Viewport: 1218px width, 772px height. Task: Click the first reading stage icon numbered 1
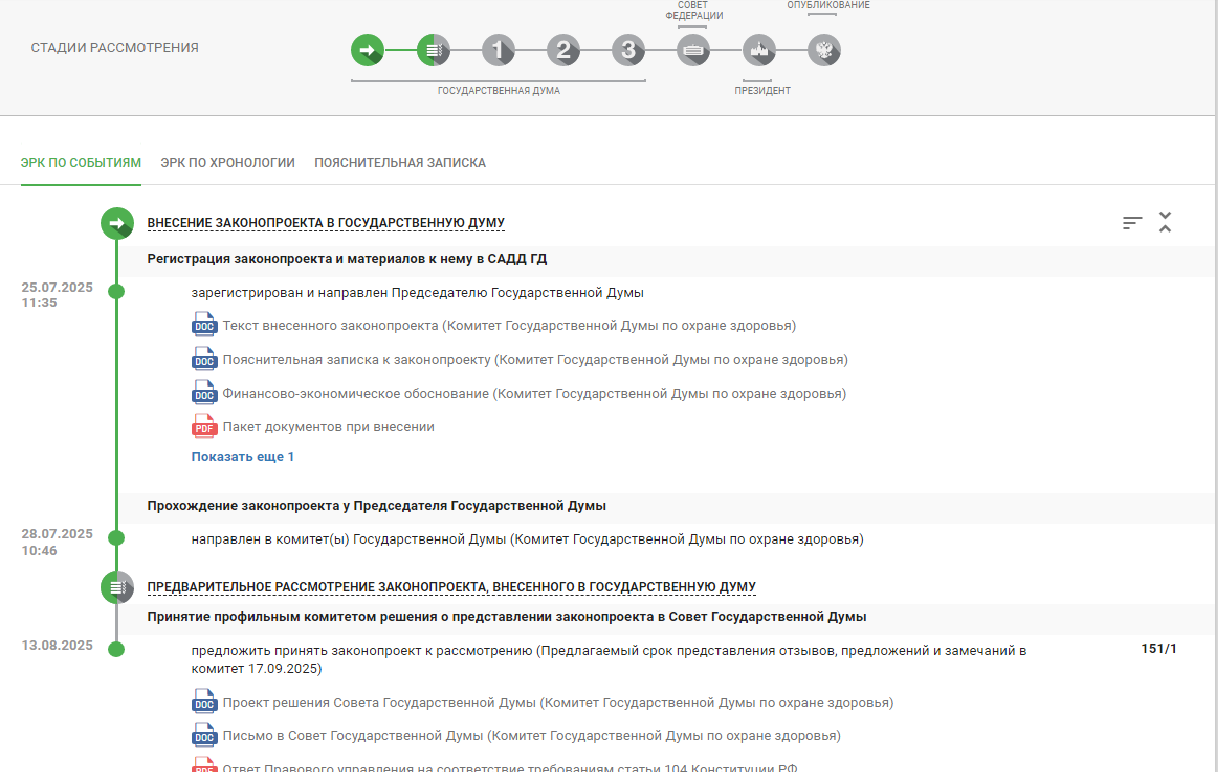pos(498,50)
